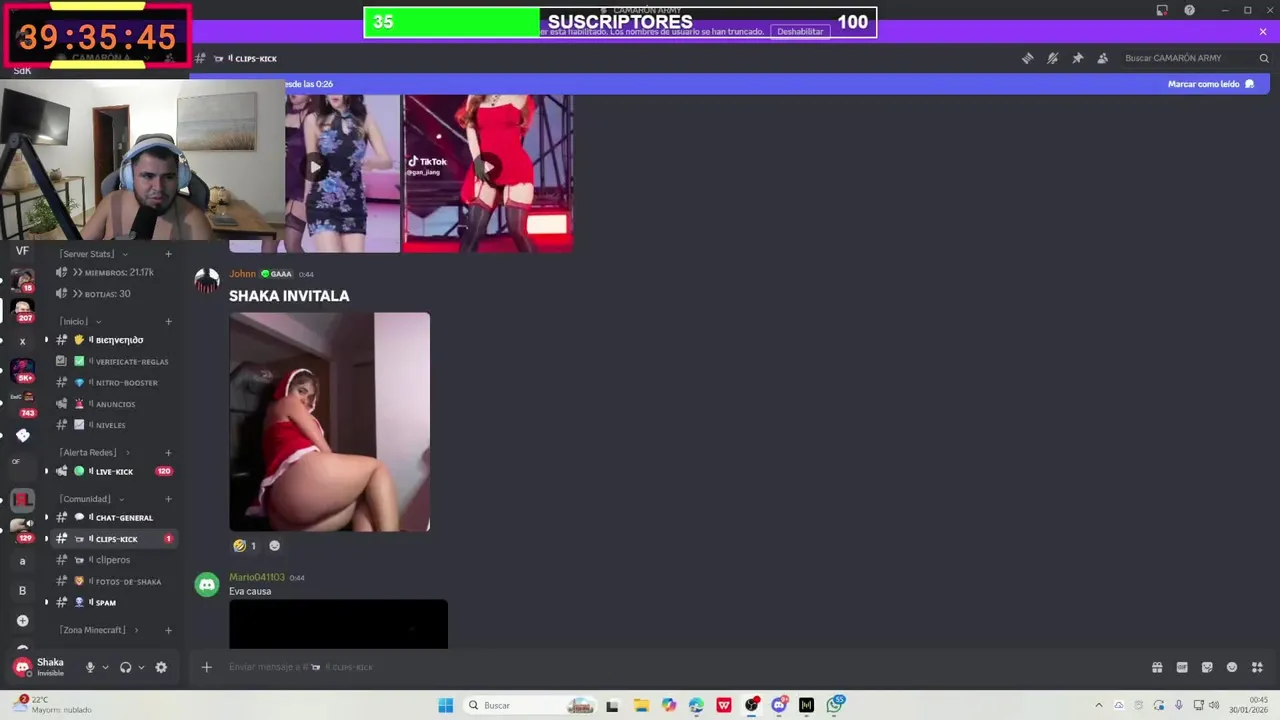Open headphone output options dropdown arrow
The width and height of the screenshot is (1280, 720).
[x=141, y=667]
